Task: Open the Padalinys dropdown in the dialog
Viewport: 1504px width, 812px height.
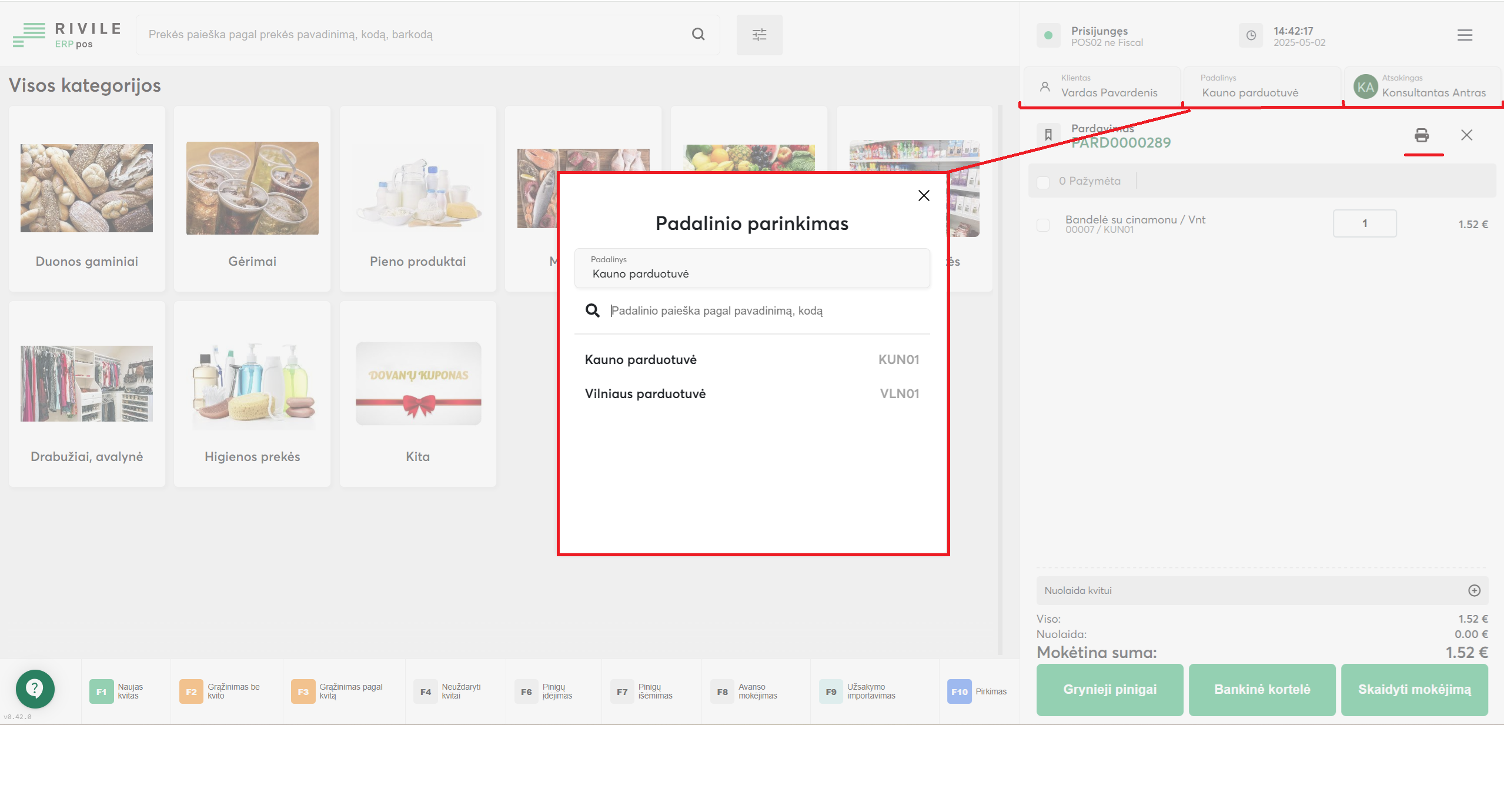Action: click(752, 268)
